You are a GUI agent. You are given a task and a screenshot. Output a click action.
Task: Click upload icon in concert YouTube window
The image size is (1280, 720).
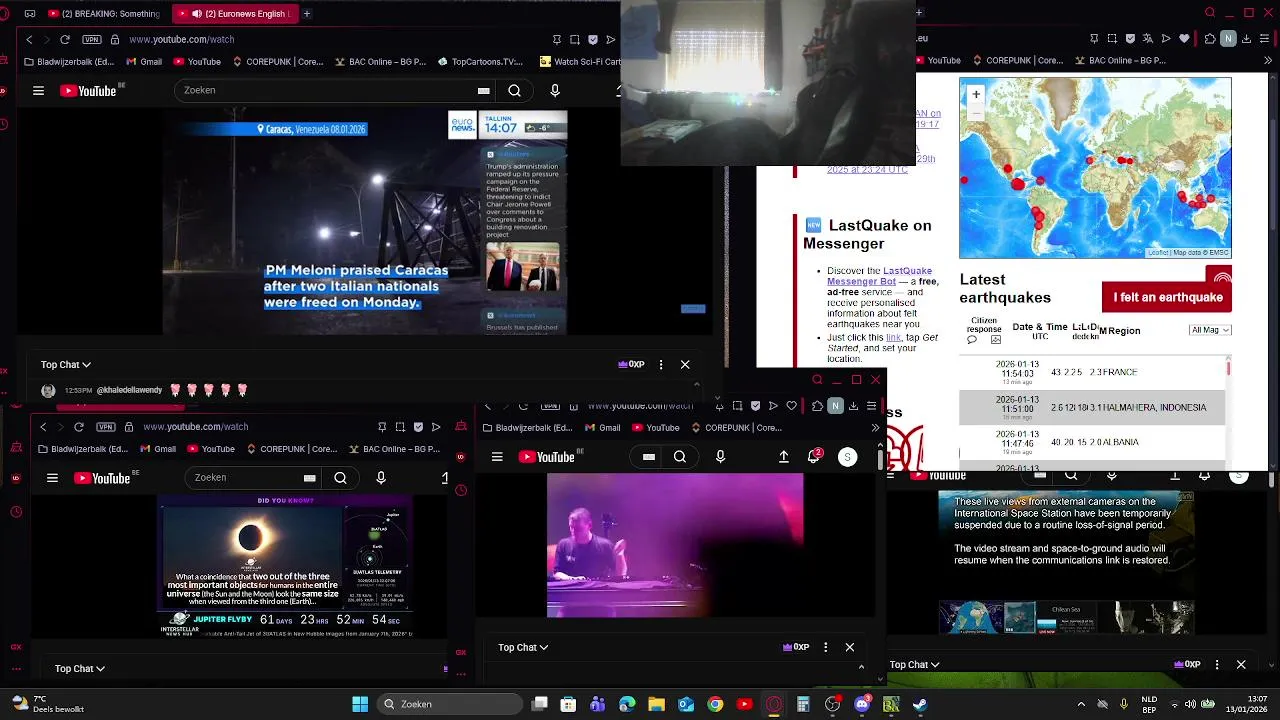click(784, 457)
